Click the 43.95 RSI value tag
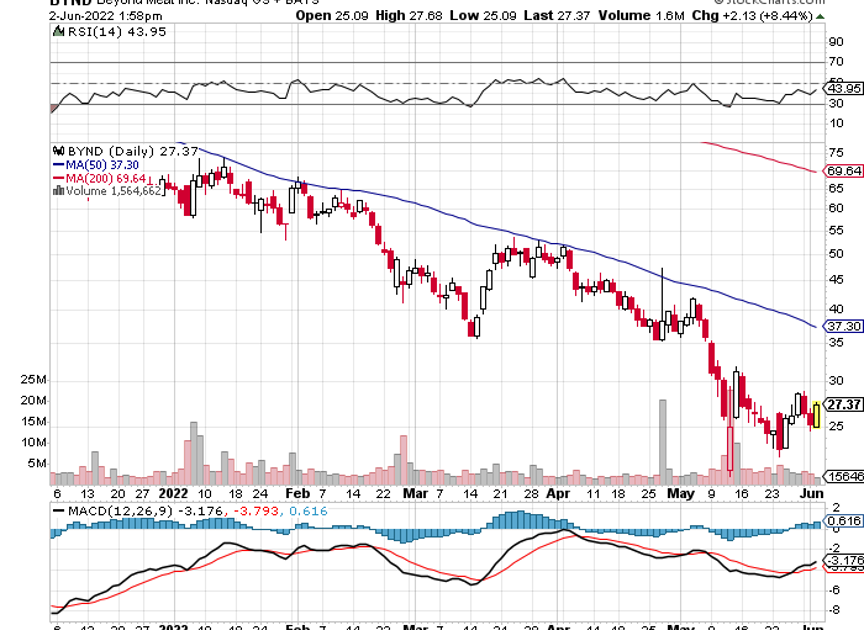864x630 pixels. click(x=845, y=89)
